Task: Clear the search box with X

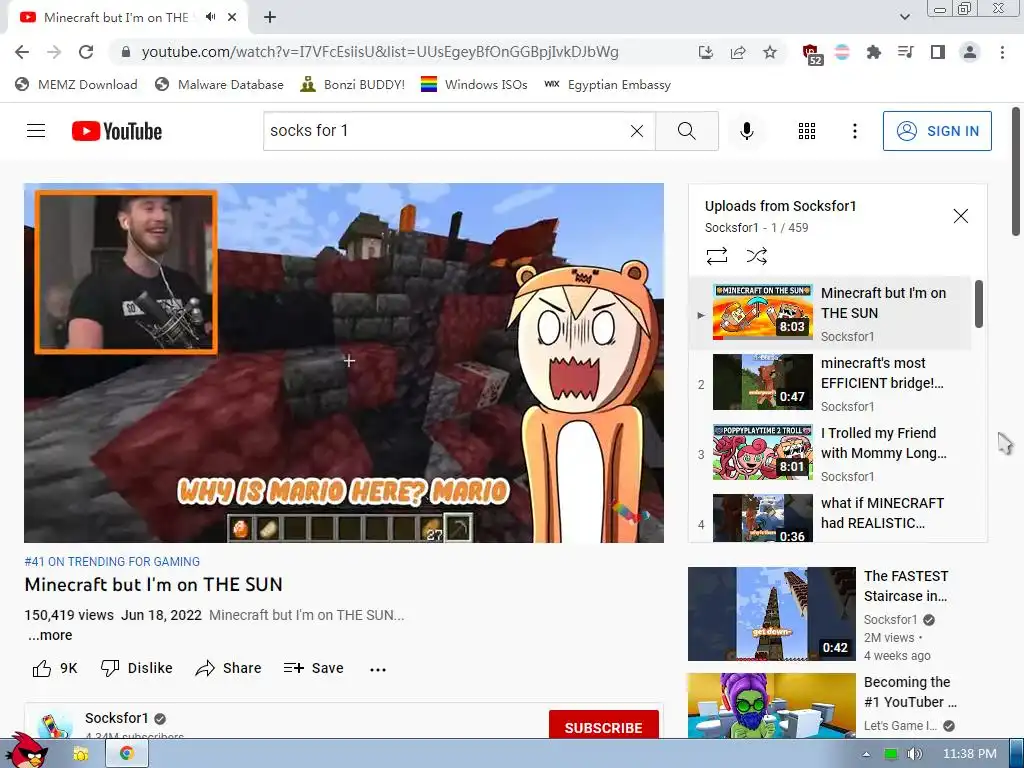Action: click(x=637, y=131)
